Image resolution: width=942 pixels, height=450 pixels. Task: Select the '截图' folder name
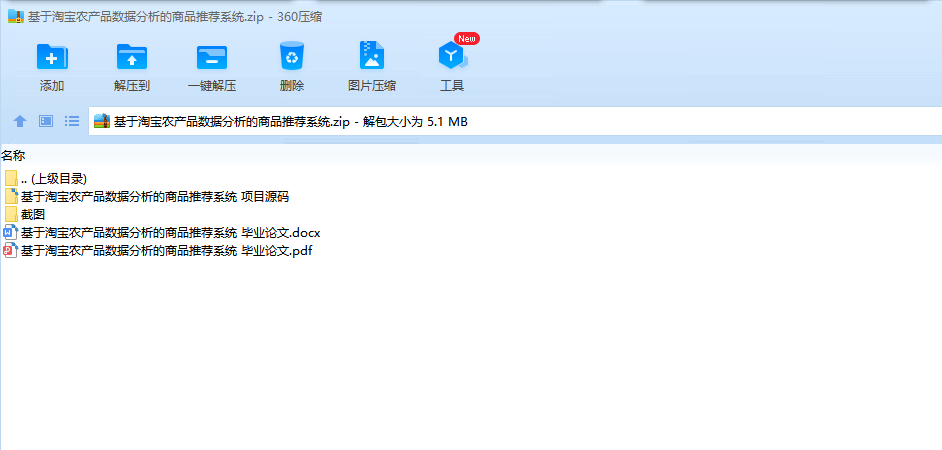point(33,214)
